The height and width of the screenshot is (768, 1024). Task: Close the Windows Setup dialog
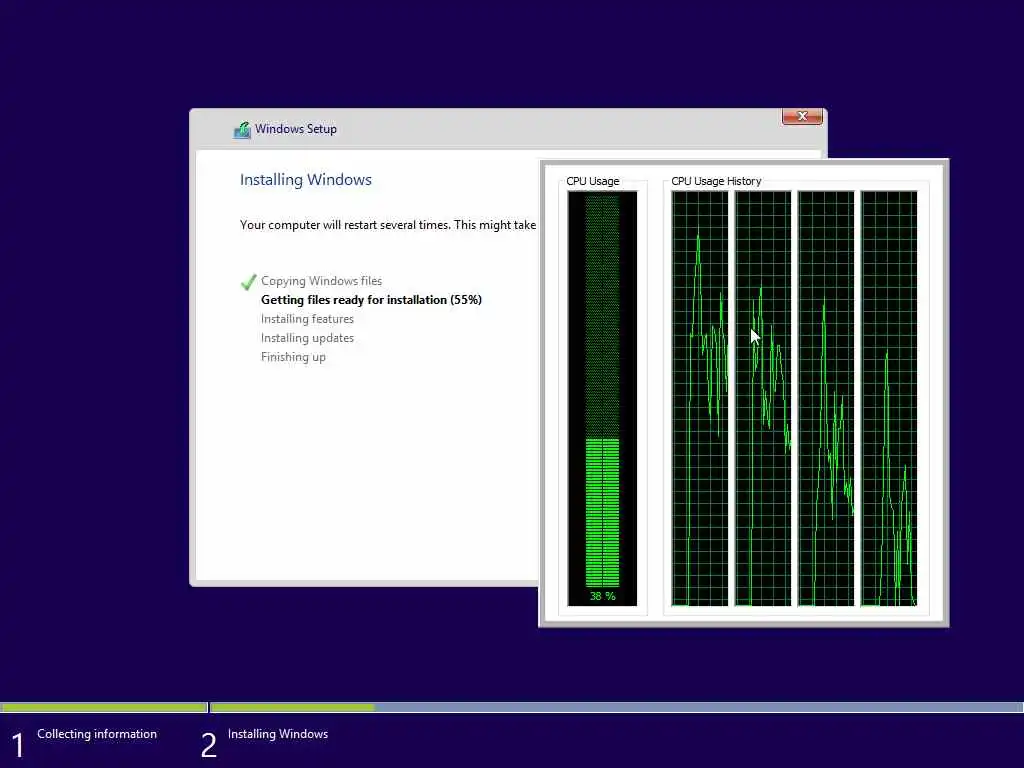click(x=802, y=116)
